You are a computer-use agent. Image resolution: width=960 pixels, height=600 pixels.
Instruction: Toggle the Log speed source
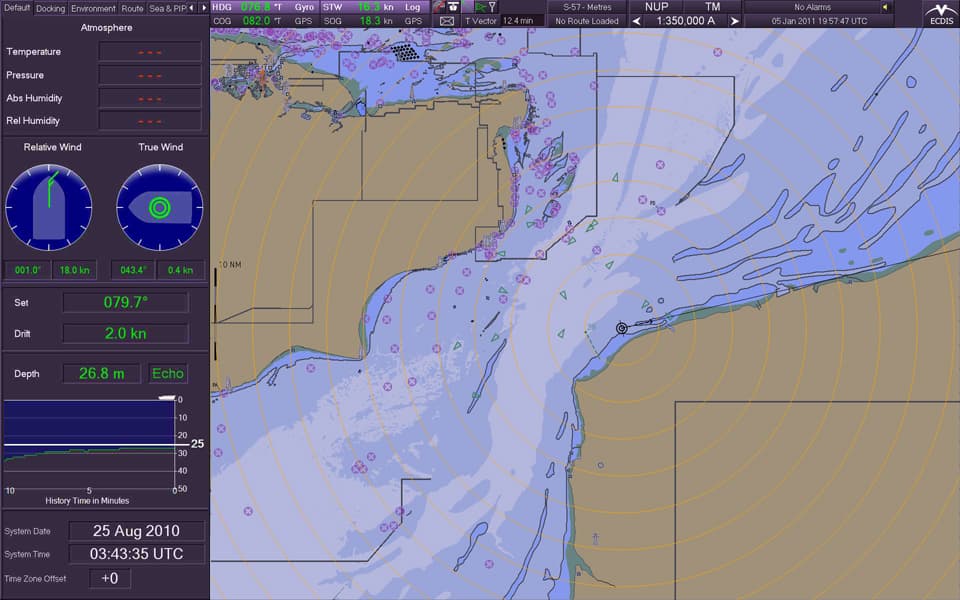pyautogui.click(x=412, y=7)
